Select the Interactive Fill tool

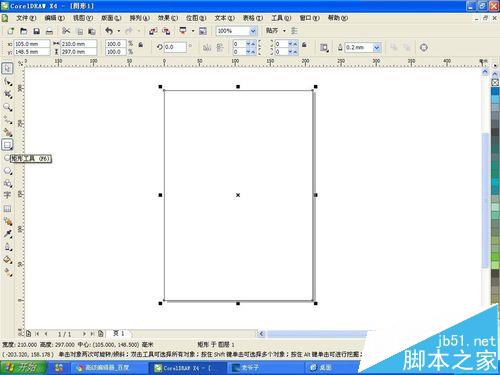point(8,272)
